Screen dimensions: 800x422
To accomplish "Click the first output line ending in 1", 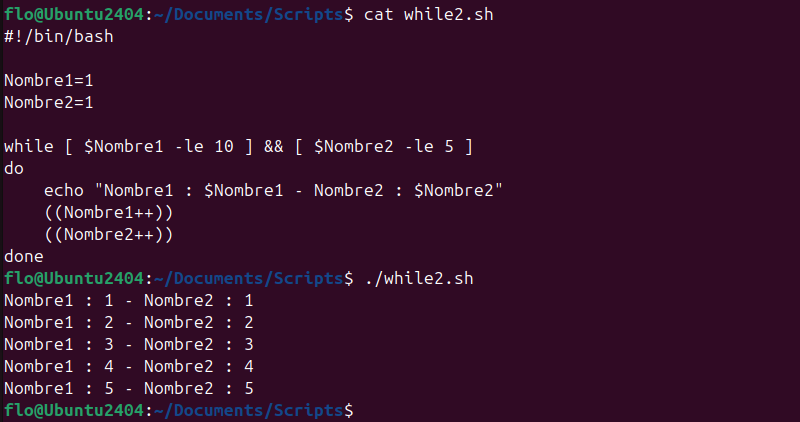I will coord(129,300).
